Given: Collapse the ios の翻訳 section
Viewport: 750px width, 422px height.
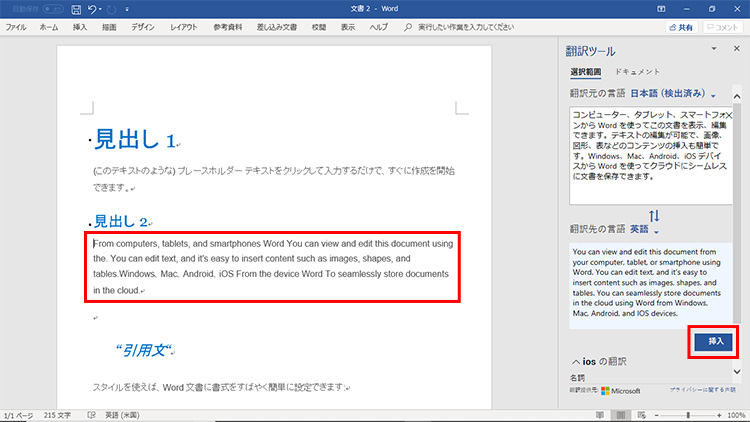Looking at the screenshot, I should (576, 361).
